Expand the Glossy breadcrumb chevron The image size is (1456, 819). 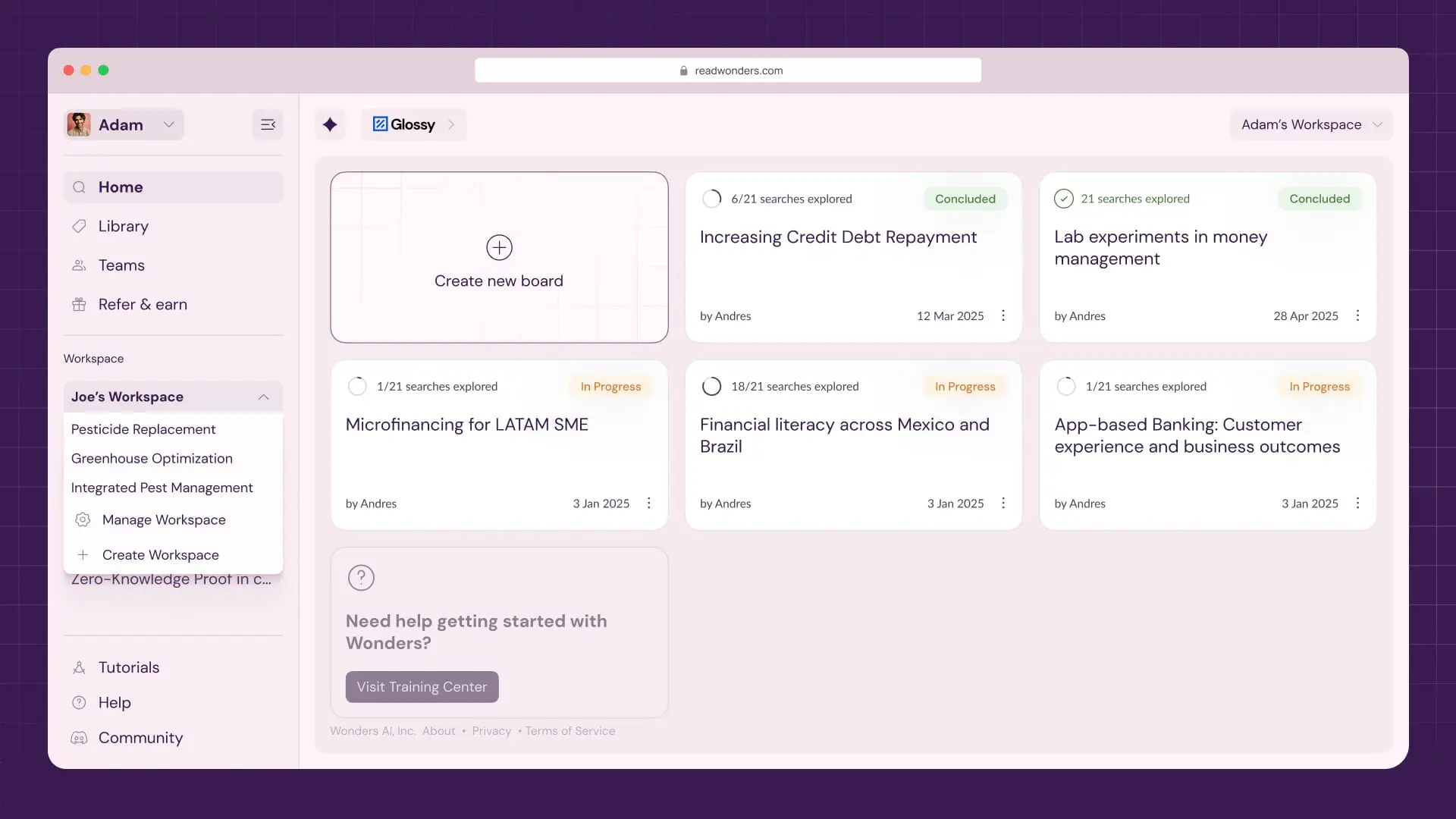452,124
